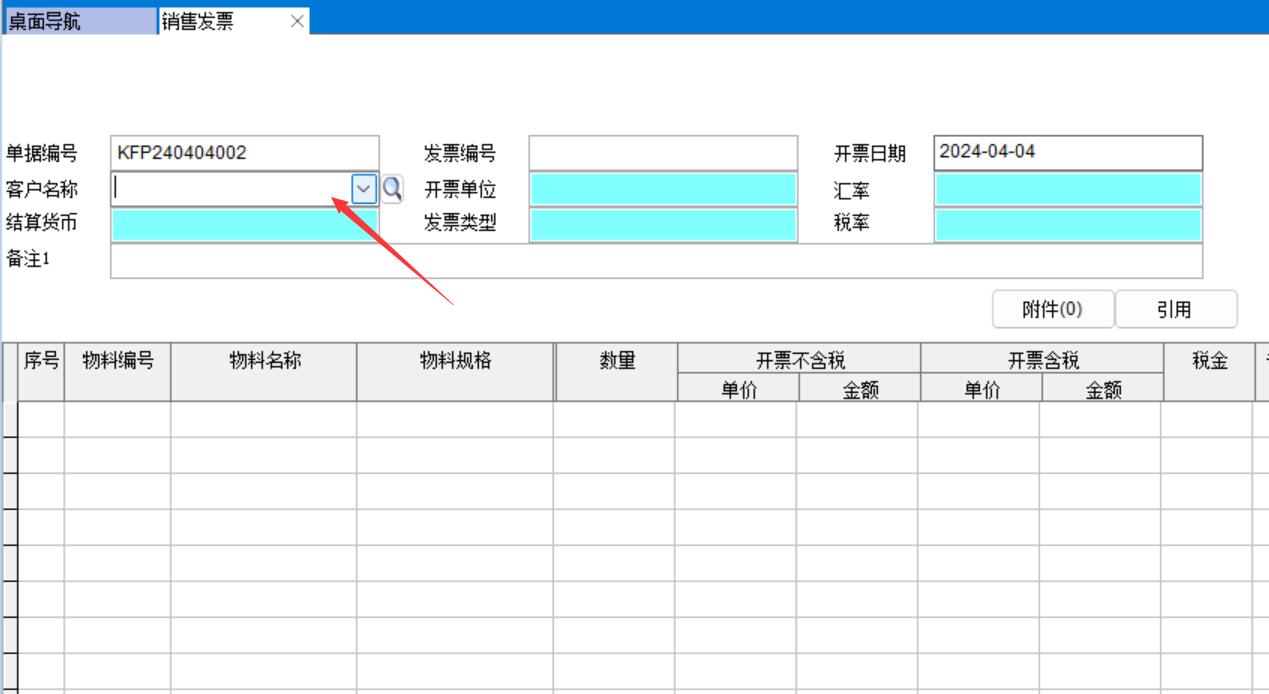Click the first row's 物料规格 cell
Image resolution: width=1269 pixels, height=694 pixels.
pyautogui.click(x=455, y=419)
